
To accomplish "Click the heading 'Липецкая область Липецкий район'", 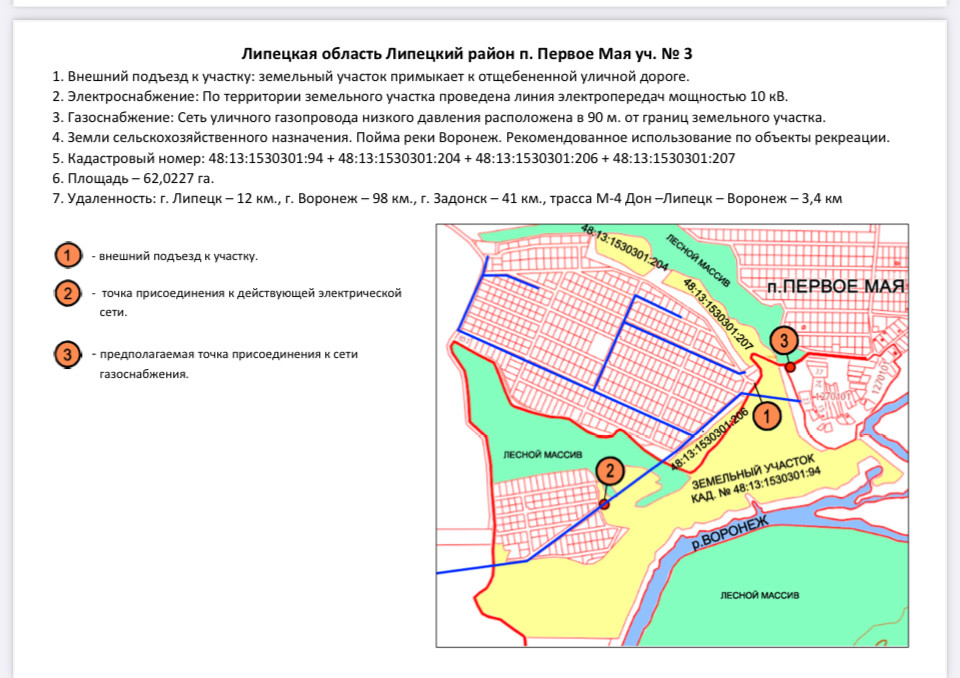I will pyautogui.click(x=379, y=54).
